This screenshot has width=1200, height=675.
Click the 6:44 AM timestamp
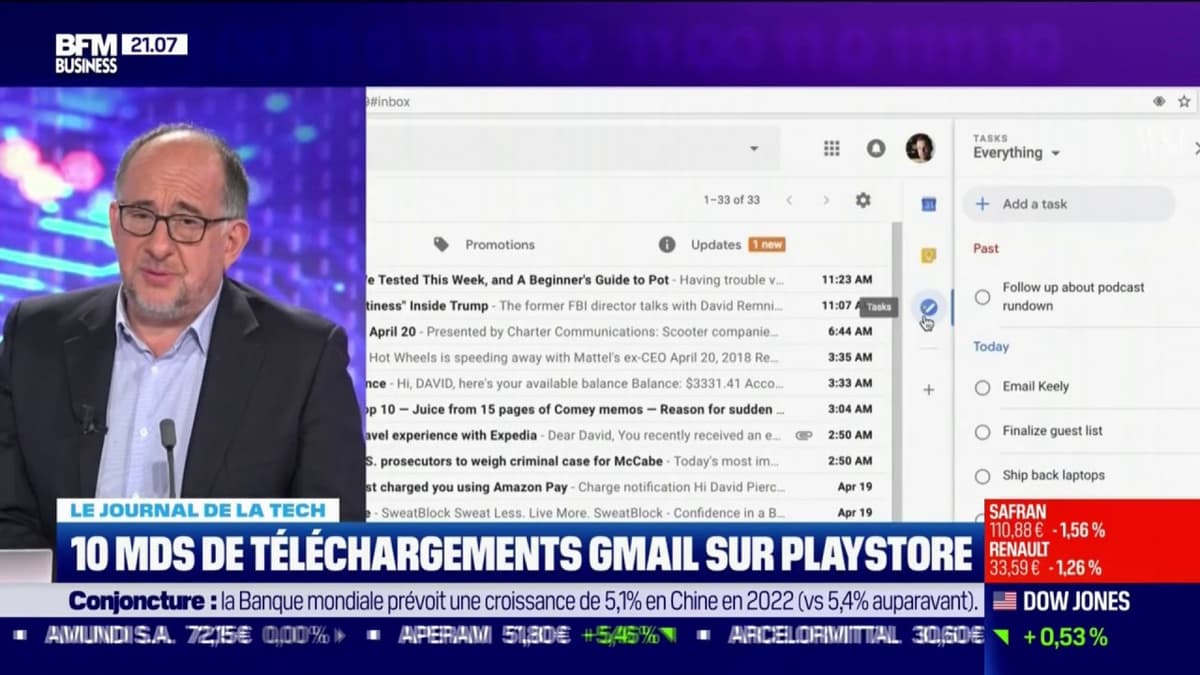pyautogui.click(x=850, y=331)
